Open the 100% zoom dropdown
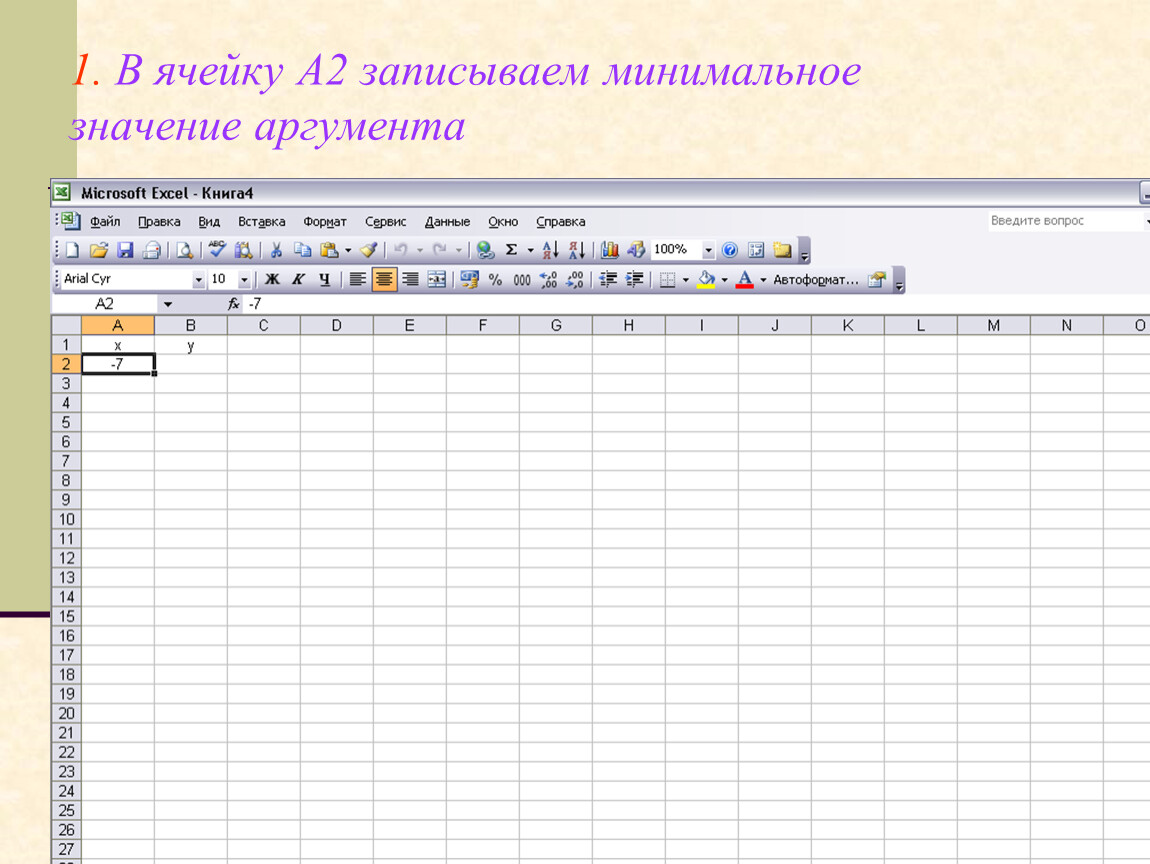 click(x=708, y=250)
